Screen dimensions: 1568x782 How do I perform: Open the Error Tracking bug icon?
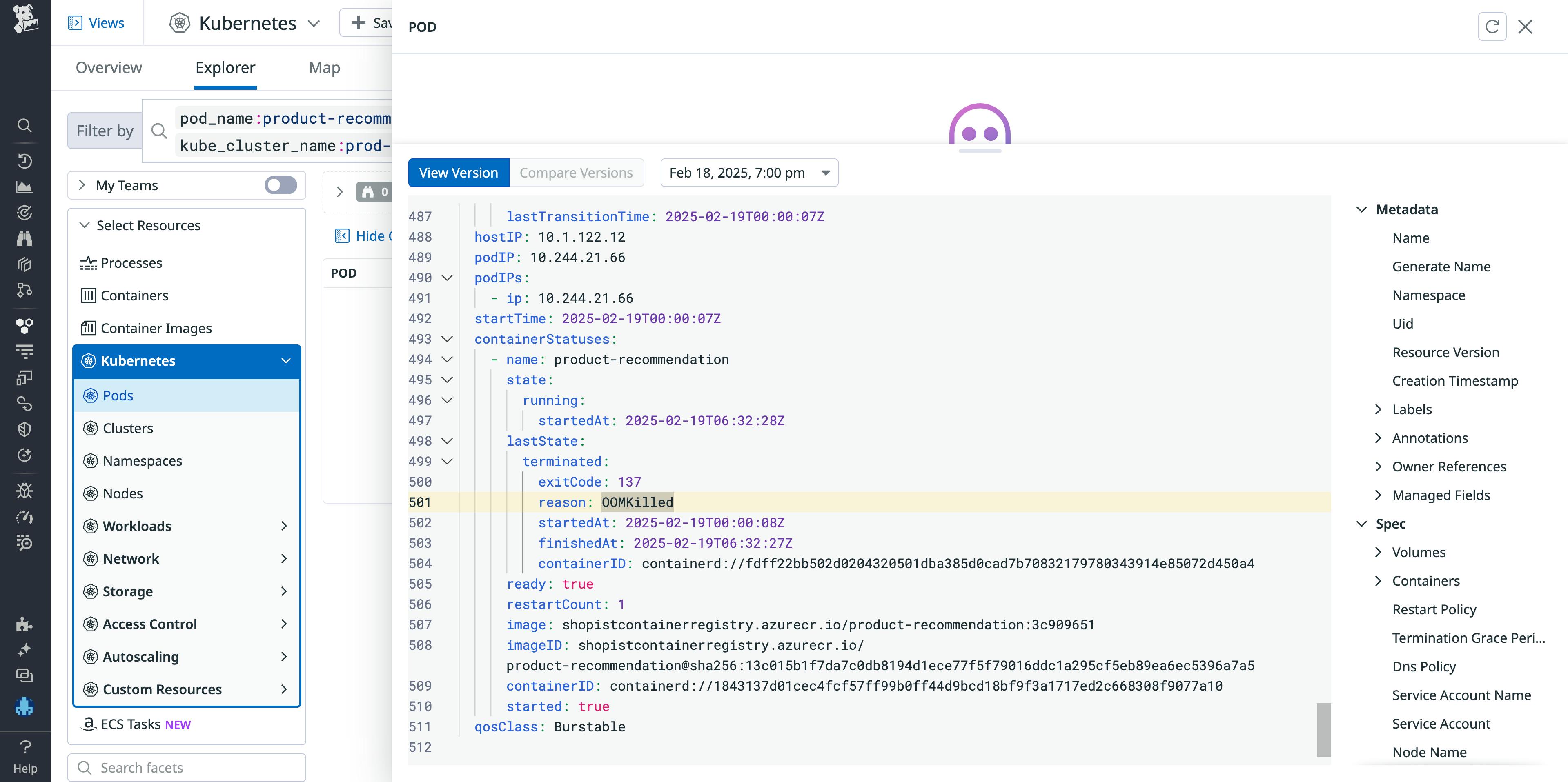(24, 490)
